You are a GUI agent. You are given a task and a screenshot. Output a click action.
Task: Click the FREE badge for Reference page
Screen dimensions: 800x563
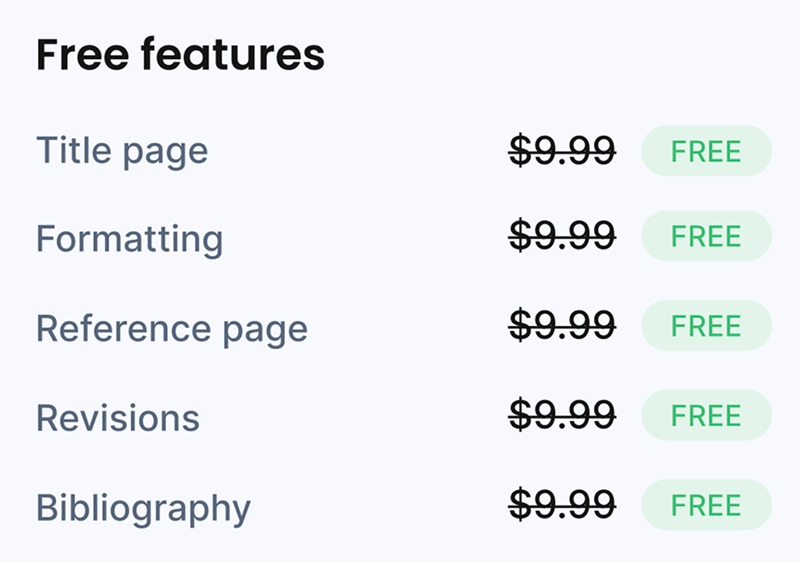coord(706,326)
